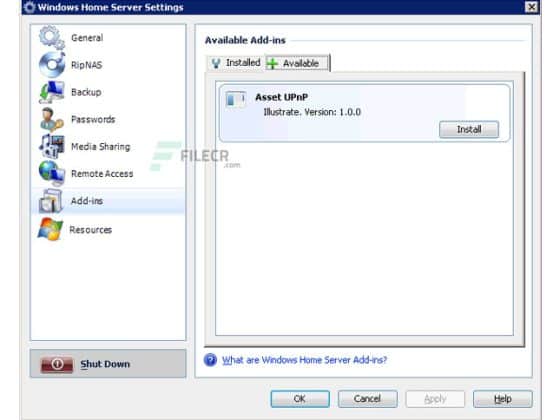Click the Asset UPnP add-in icon
This screenshot has height=420, width=560.
coord(236,99)
